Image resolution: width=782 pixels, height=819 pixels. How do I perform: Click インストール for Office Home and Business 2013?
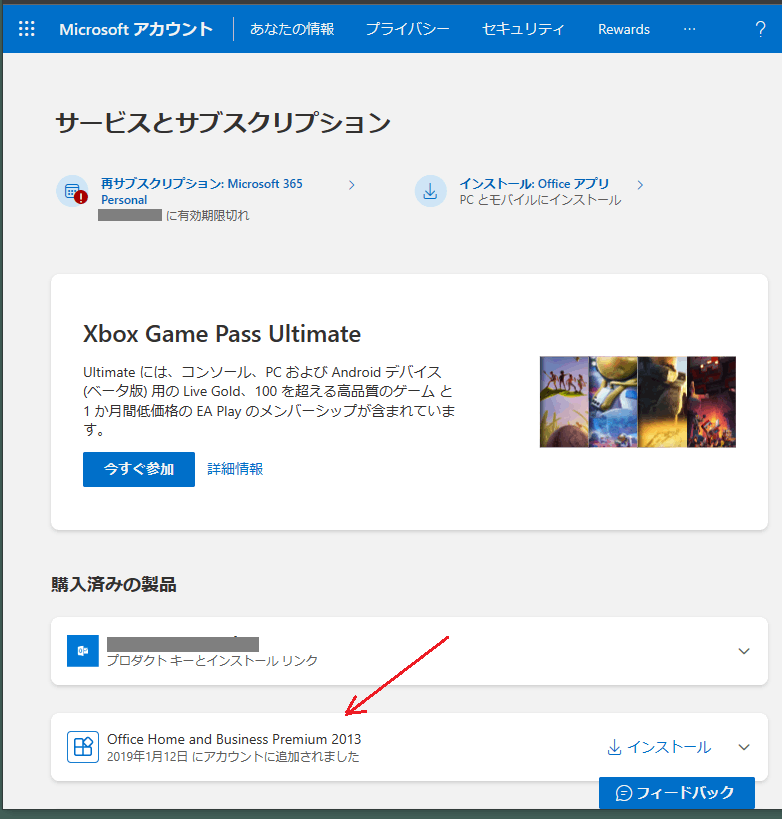[659, 747]
